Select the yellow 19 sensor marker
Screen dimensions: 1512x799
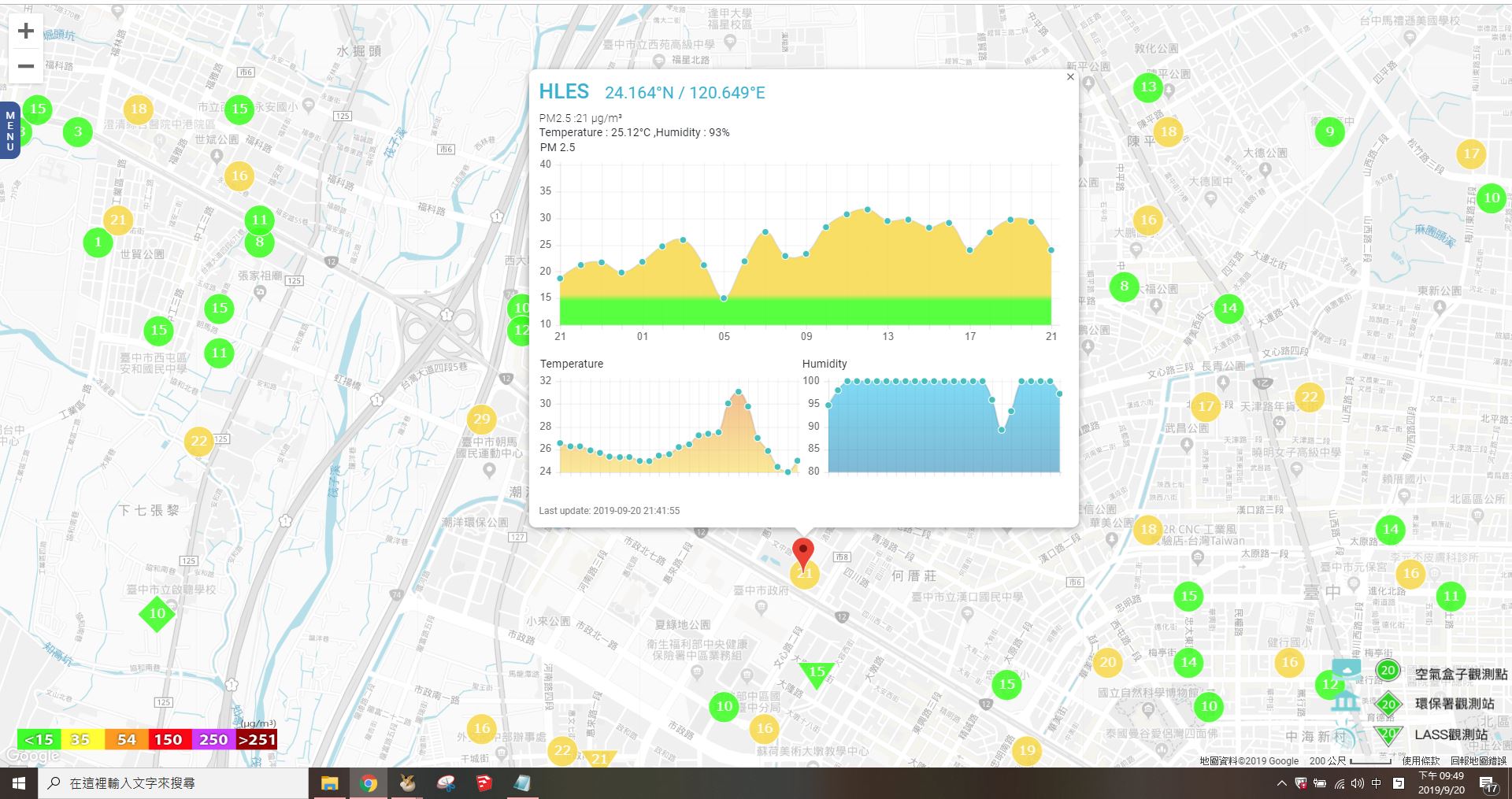tap(1027, 749)
